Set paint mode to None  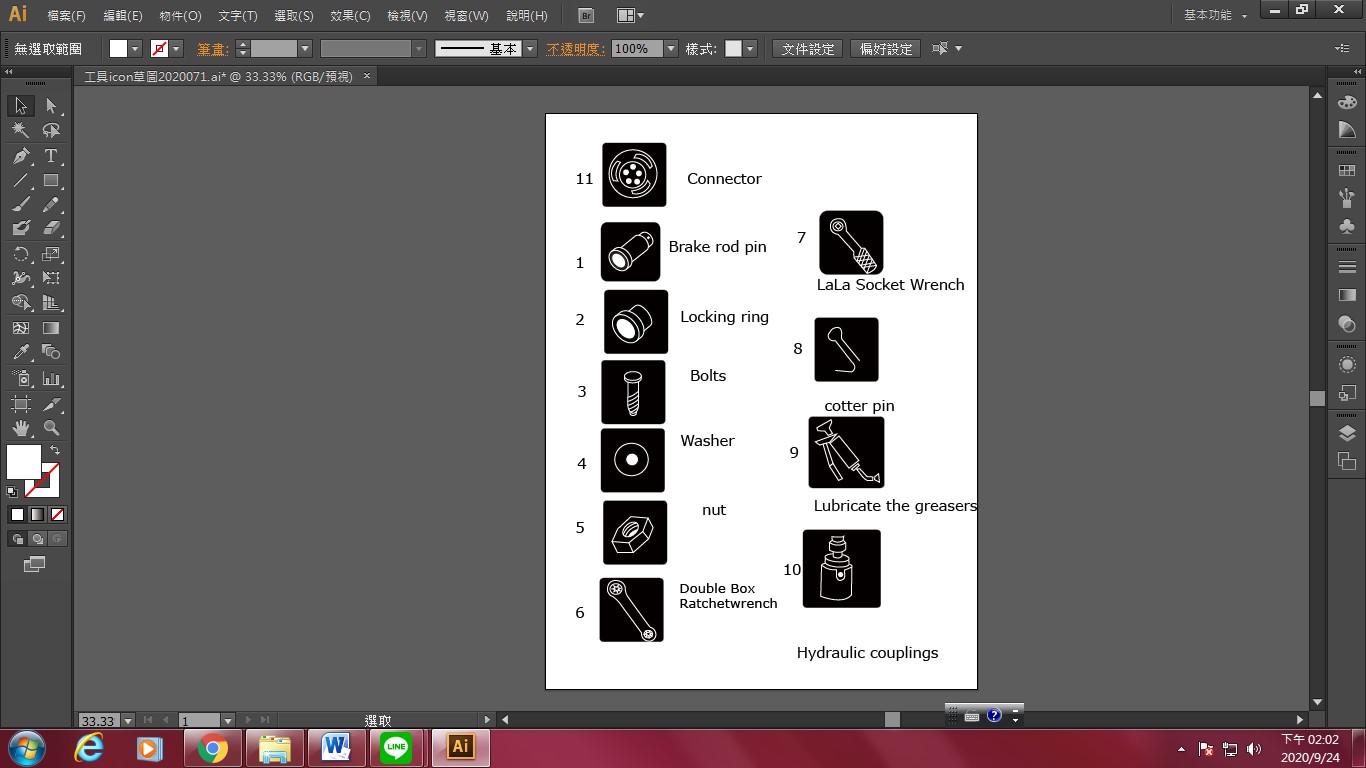point(58,515)
